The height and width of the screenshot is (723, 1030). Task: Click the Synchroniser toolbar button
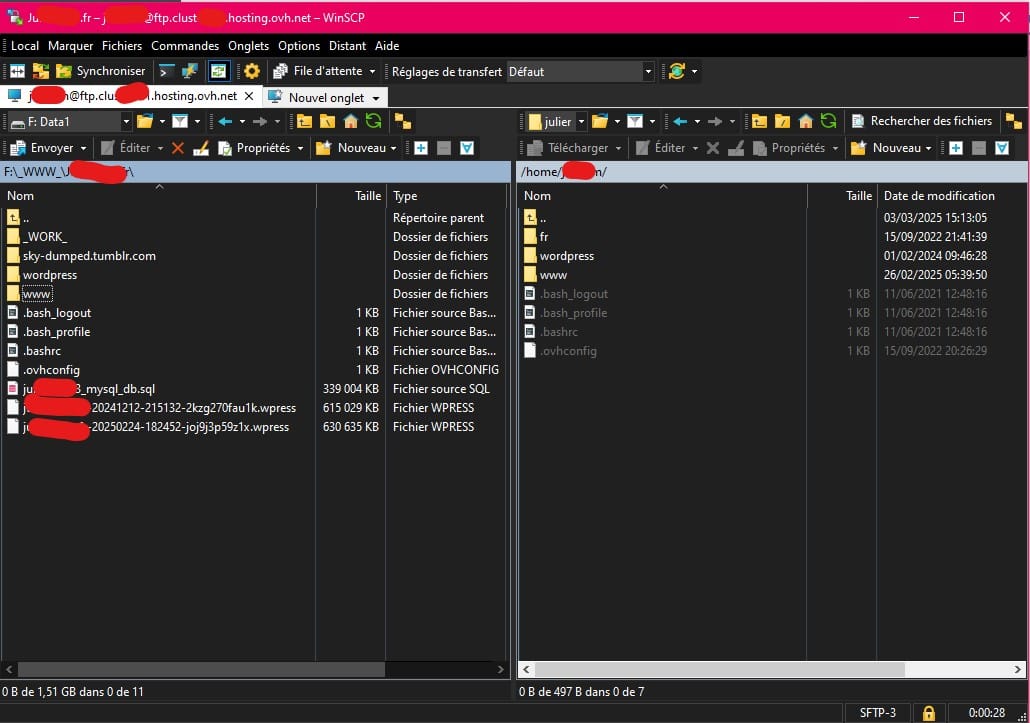100,71
